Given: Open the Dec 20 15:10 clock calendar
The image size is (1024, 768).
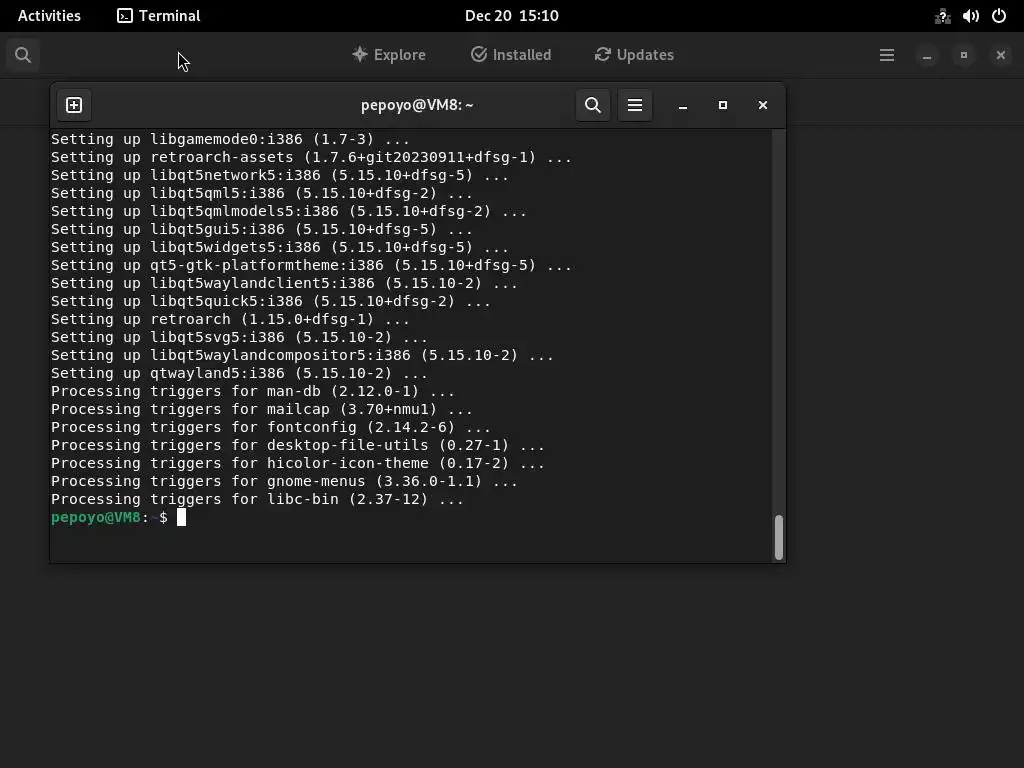Looking at the screenshot, I should pyautogui.click(x=511, y=16).
